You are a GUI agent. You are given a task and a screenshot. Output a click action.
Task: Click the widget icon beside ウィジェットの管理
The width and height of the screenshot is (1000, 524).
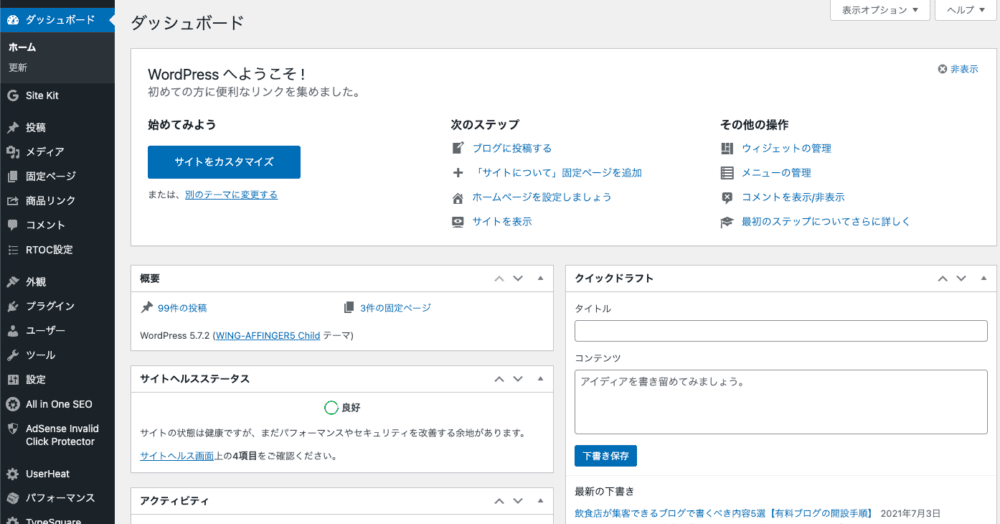tap(727, 148)
